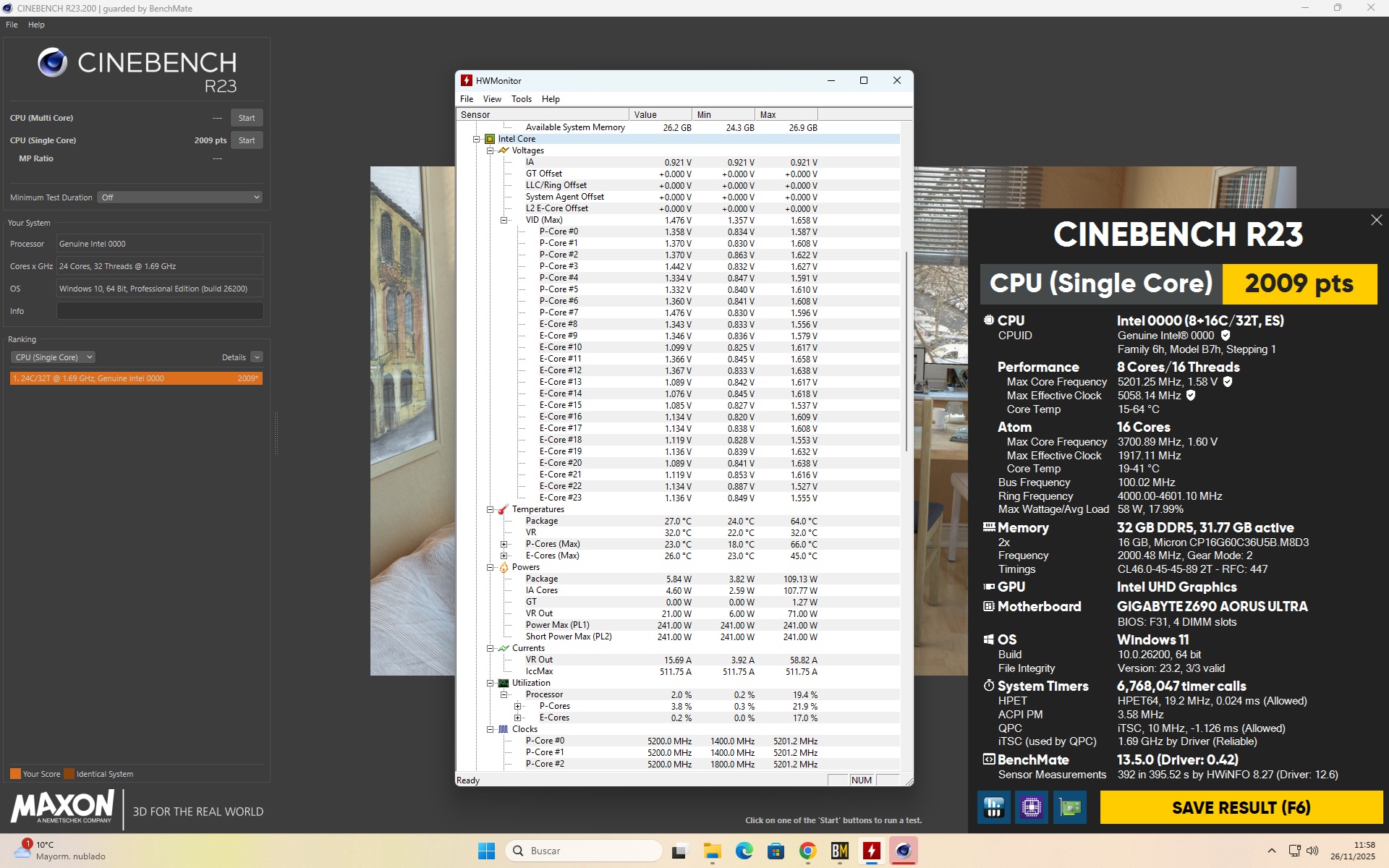
Task: Start the CPU (Multi Core) test
Action: coord(246,118)
